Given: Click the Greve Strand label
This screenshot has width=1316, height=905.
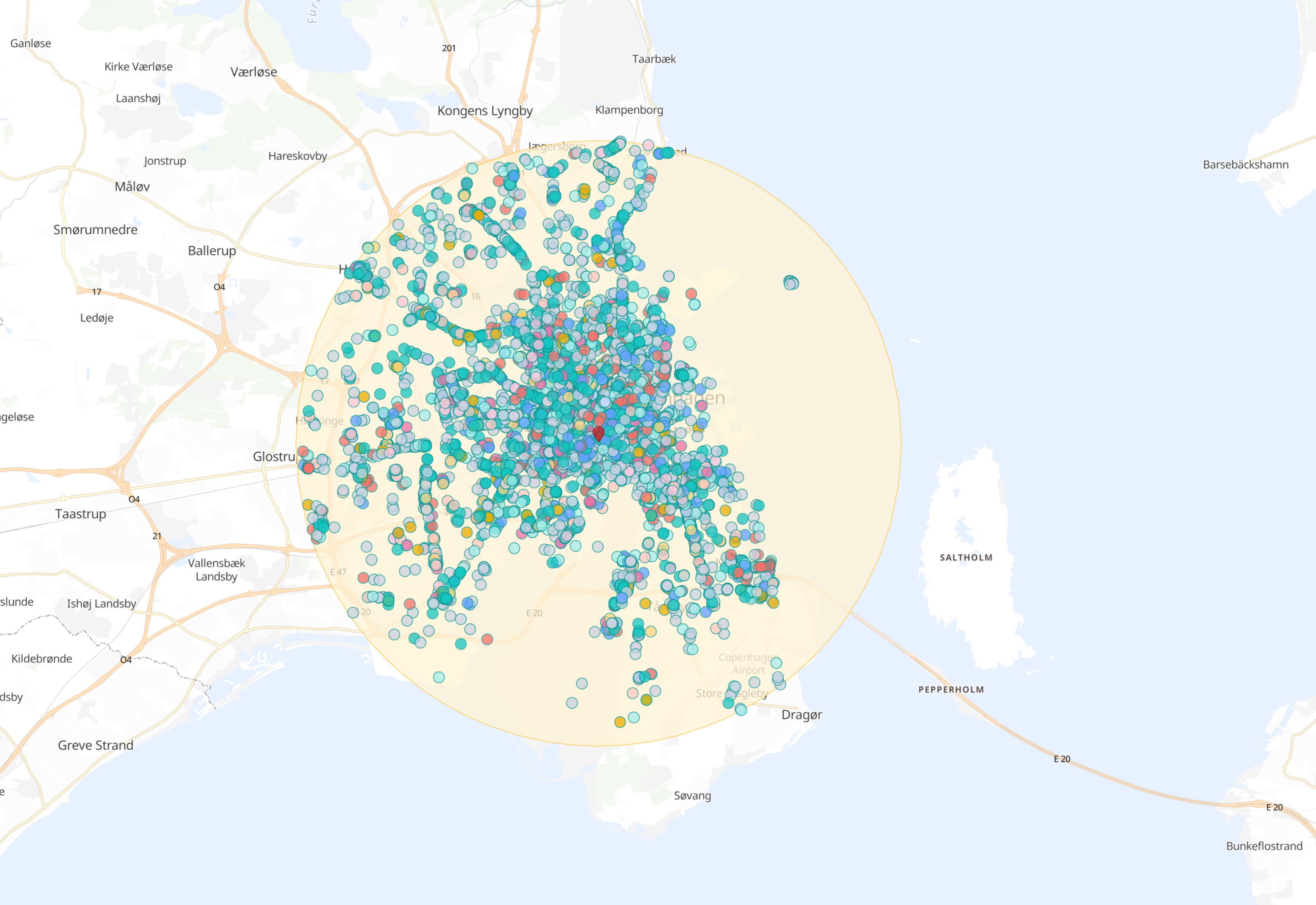Looking at the screenshot, I should click(95, 745).
